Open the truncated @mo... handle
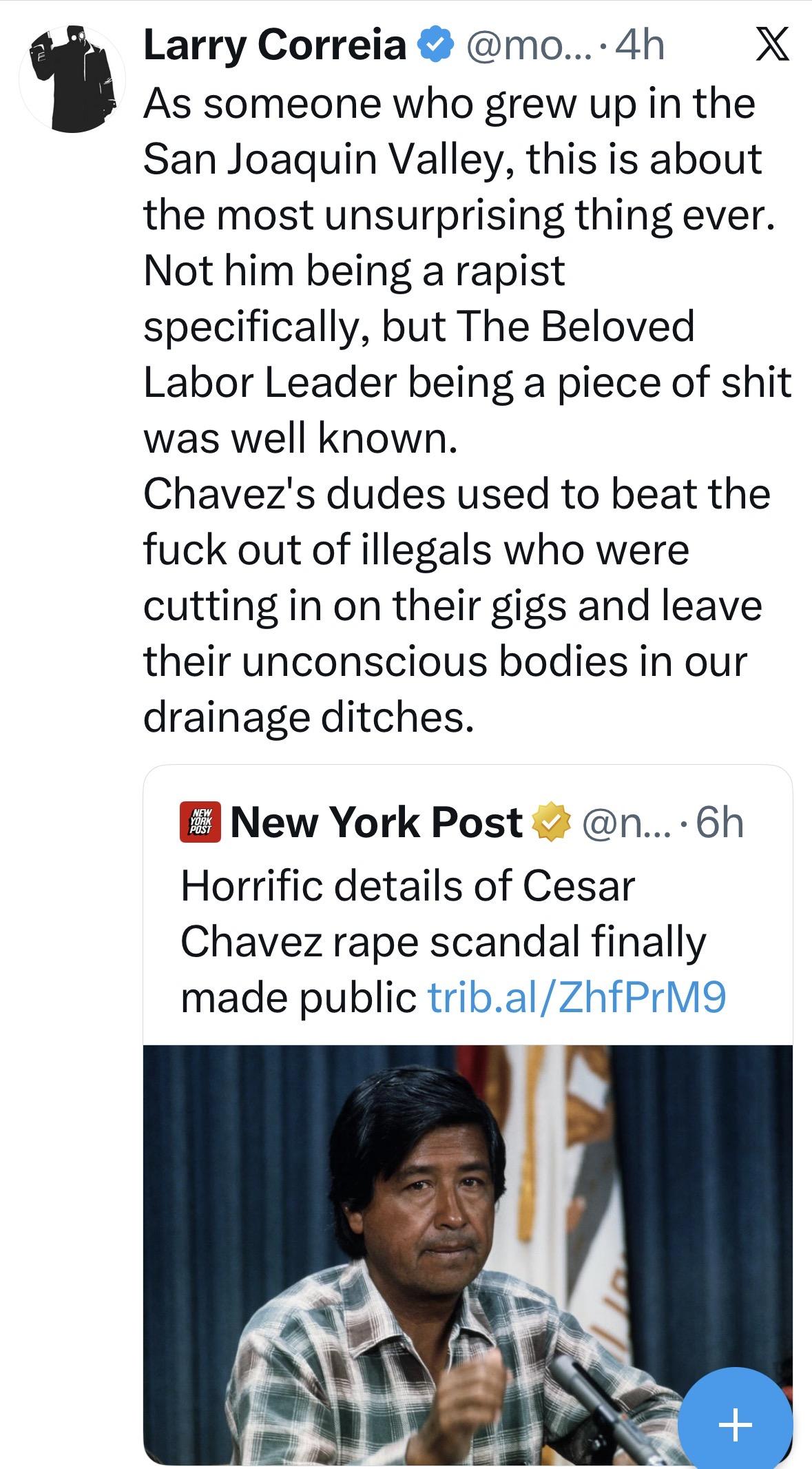This screenshot has height=1469, width=812. tap(518, 46)
